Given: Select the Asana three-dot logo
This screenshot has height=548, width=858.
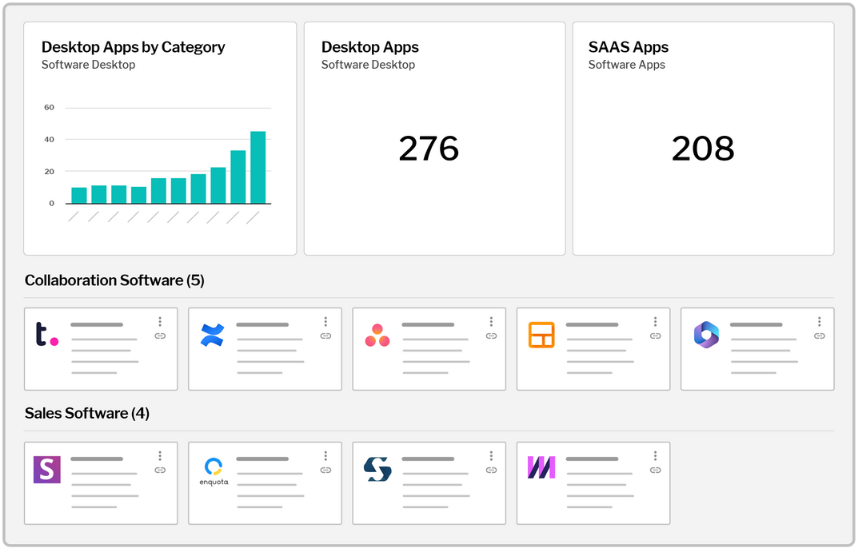Looking at the screenshot, I should click(377, 335).
